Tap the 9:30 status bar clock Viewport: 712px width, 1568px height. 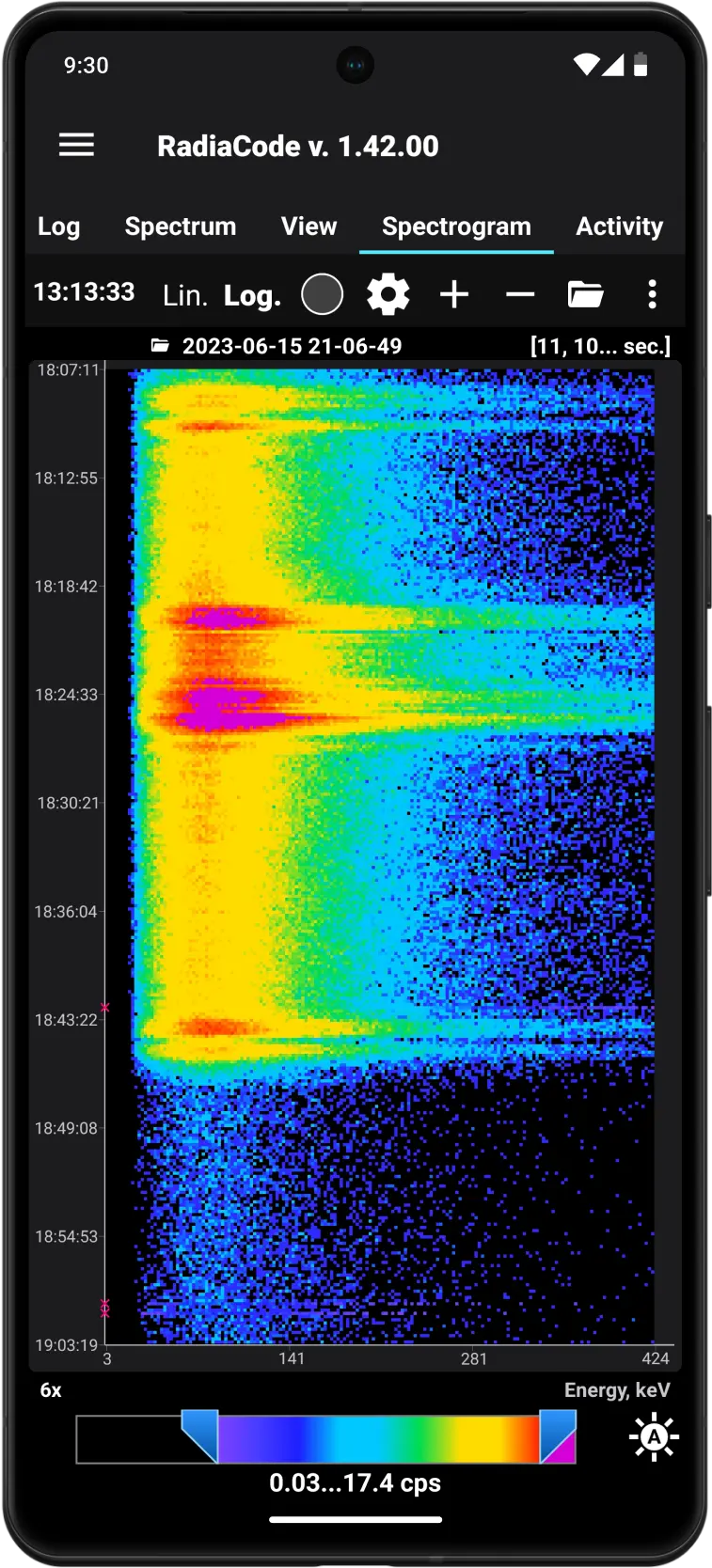click(x=86, y=65)
